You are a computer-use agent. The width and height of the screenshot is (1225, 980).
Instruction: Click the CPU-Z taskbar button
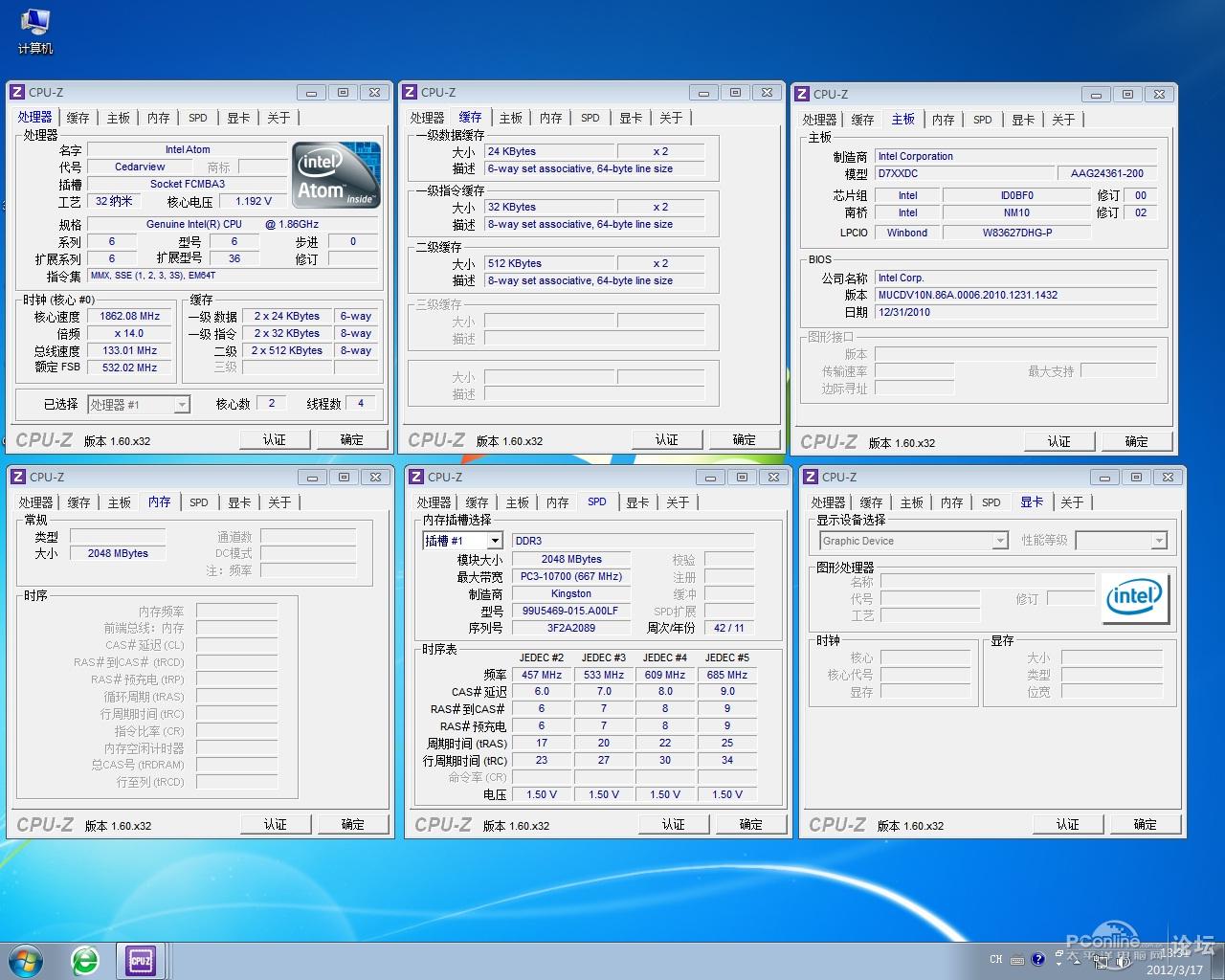click(141, 960)
